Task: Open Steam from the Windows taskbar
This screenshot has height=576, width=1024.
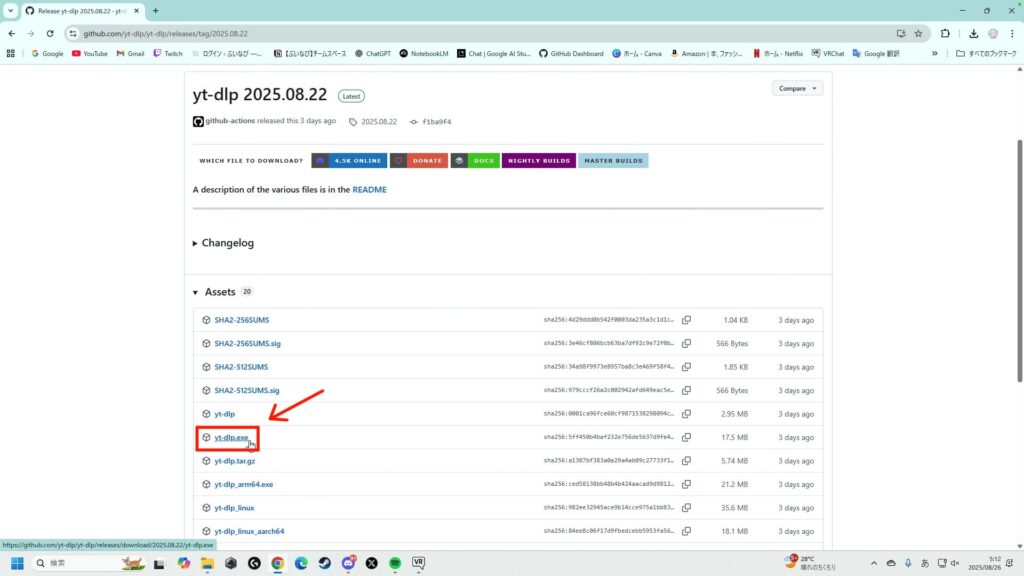Action: pos(325,563)
